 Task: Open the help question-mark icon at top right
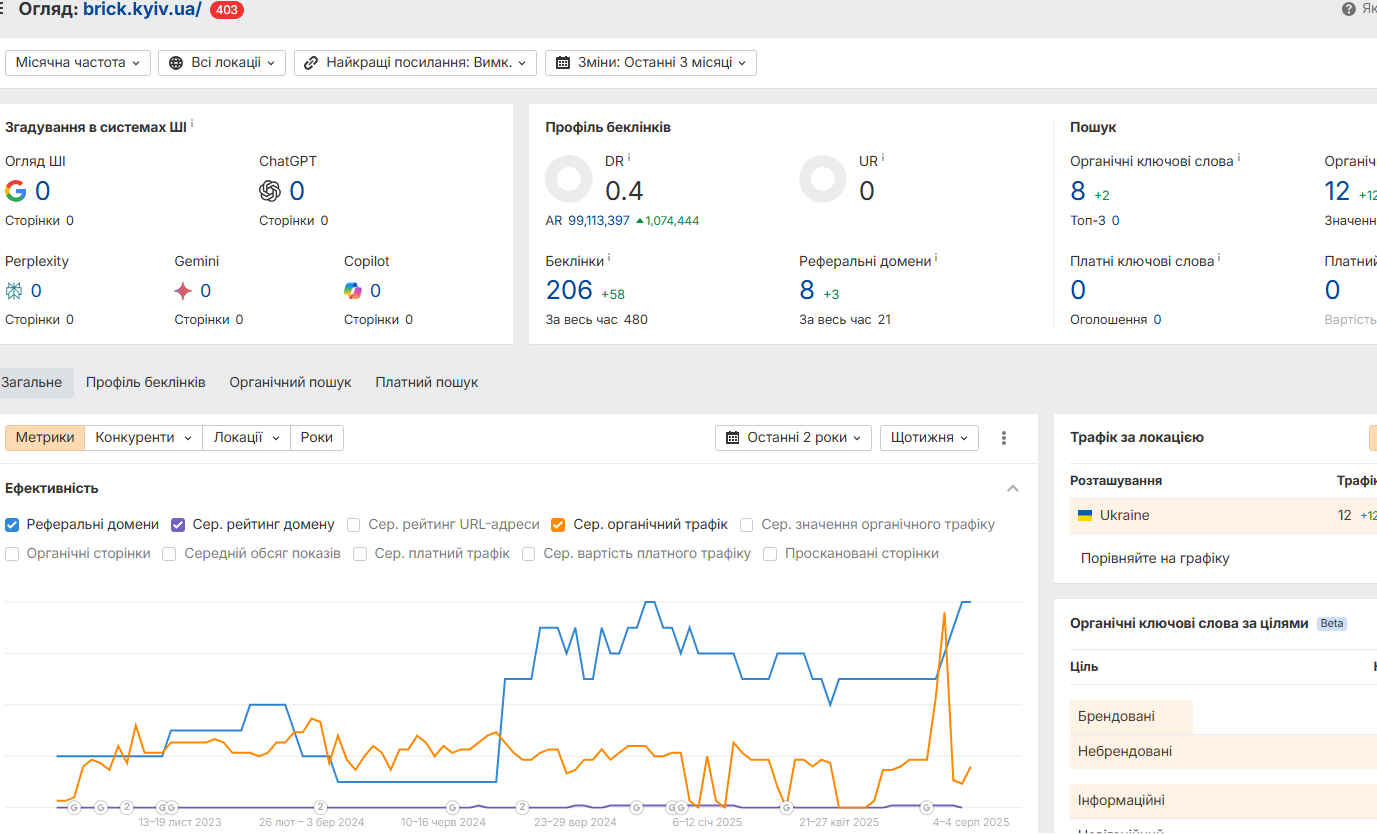point(1348,9)
